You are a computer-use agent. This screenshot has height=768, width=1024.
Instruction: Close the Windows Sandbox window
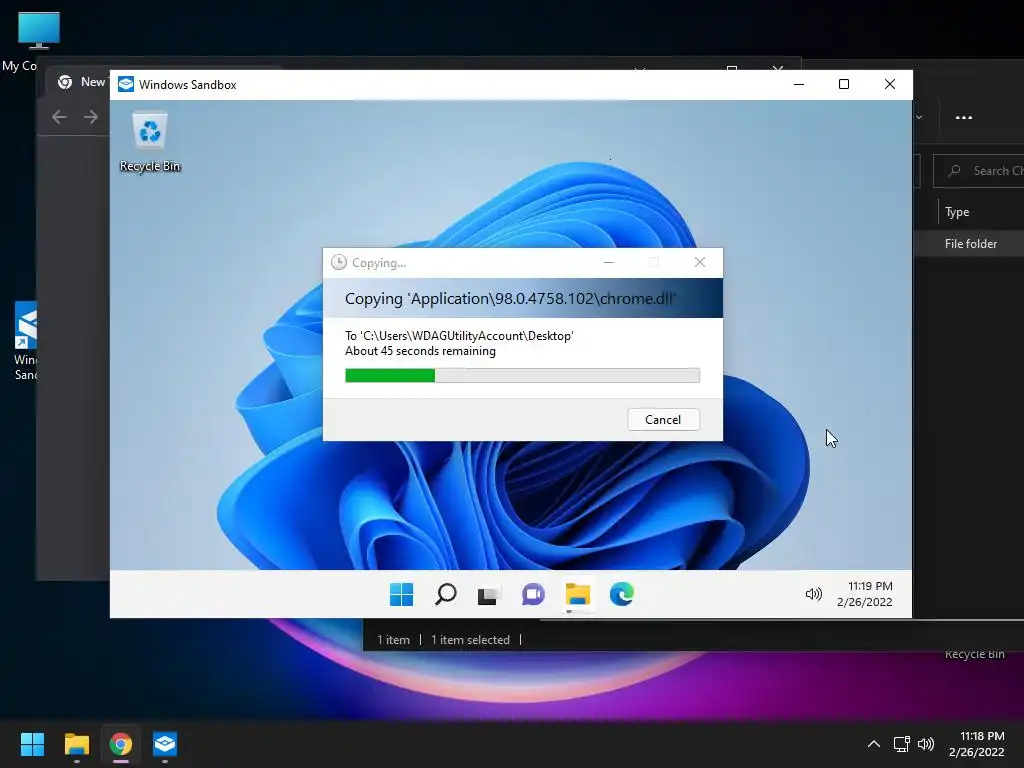tap(889, 84)
